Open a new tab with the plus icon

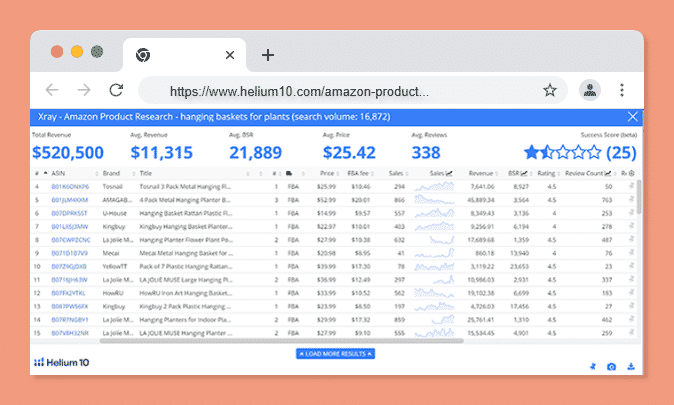[268, 55]
